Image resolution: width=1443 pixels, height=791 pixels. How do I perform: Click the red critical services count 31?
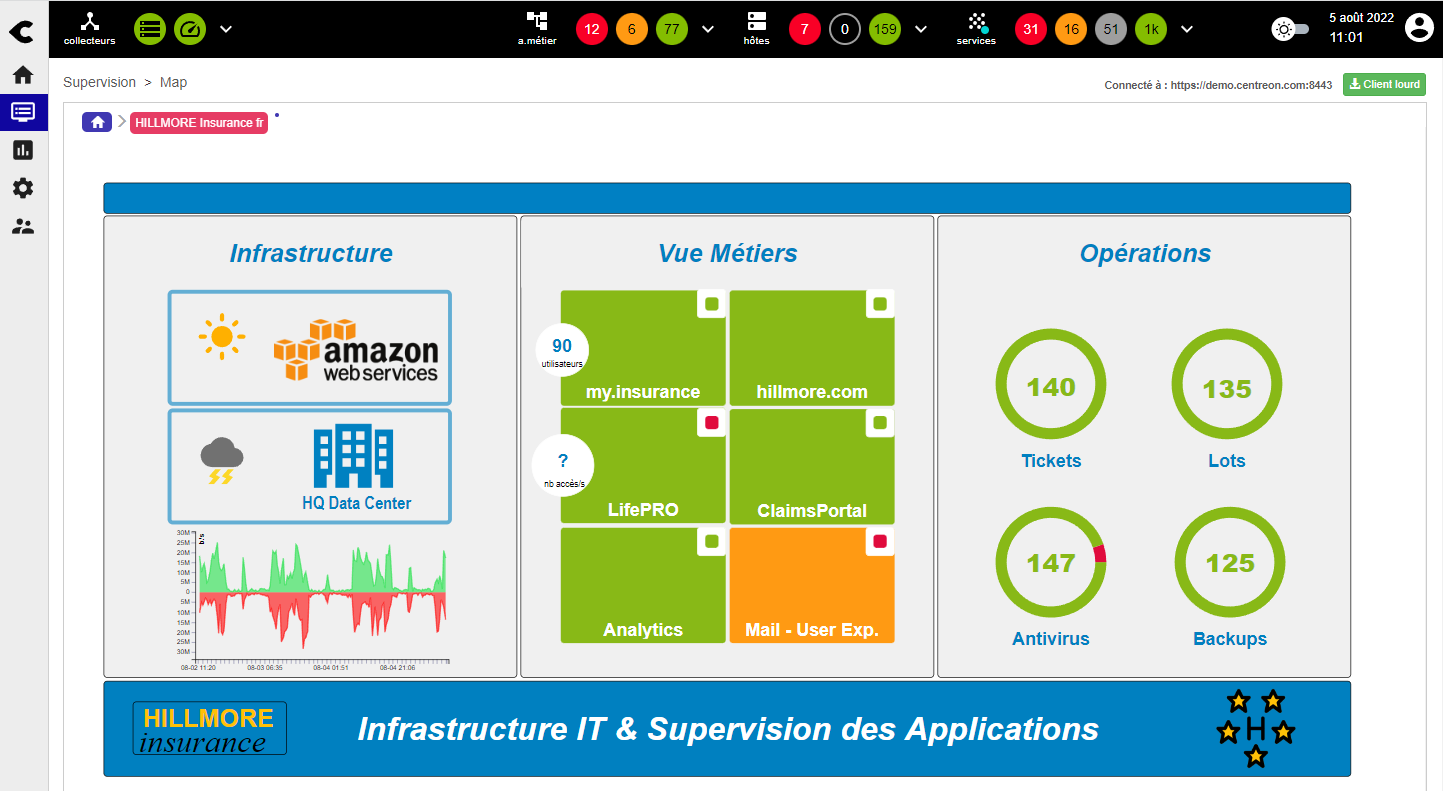(x=1031, y=29)
